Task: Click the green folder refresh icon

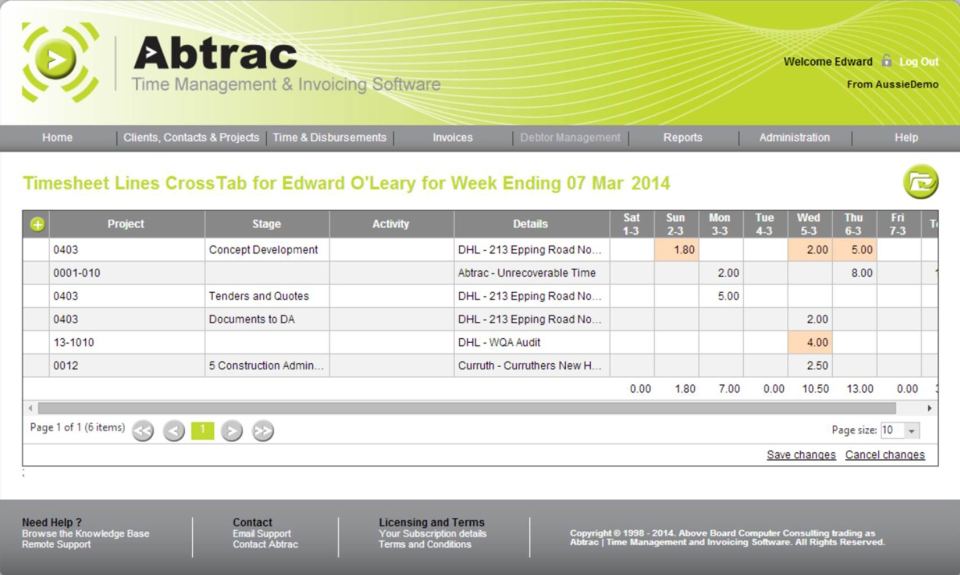Action: point(920,182)
